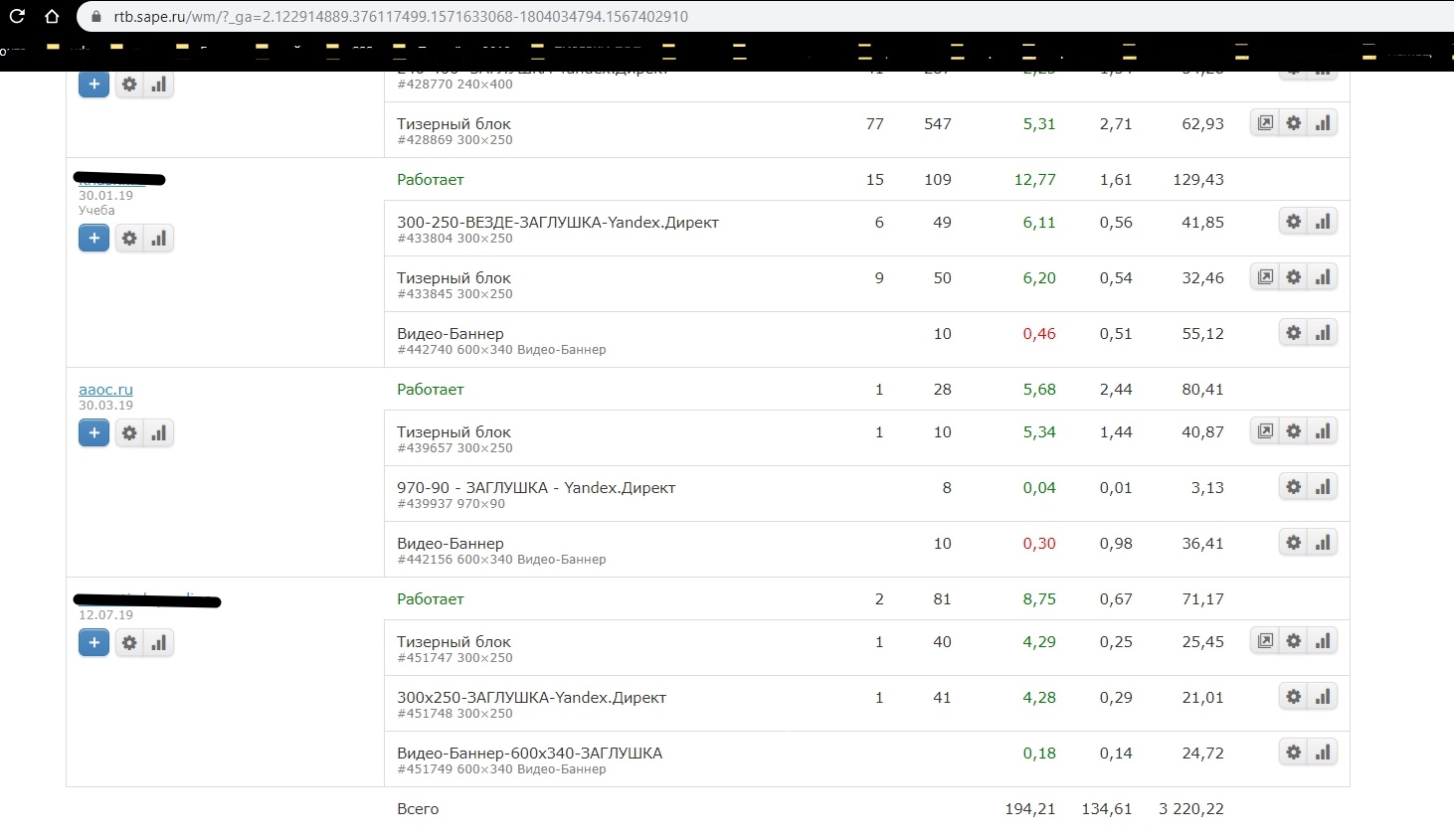View statistics for the site dated 12.07.19
The height and width of the screenshot is (840, 1454).
[158, 642]
